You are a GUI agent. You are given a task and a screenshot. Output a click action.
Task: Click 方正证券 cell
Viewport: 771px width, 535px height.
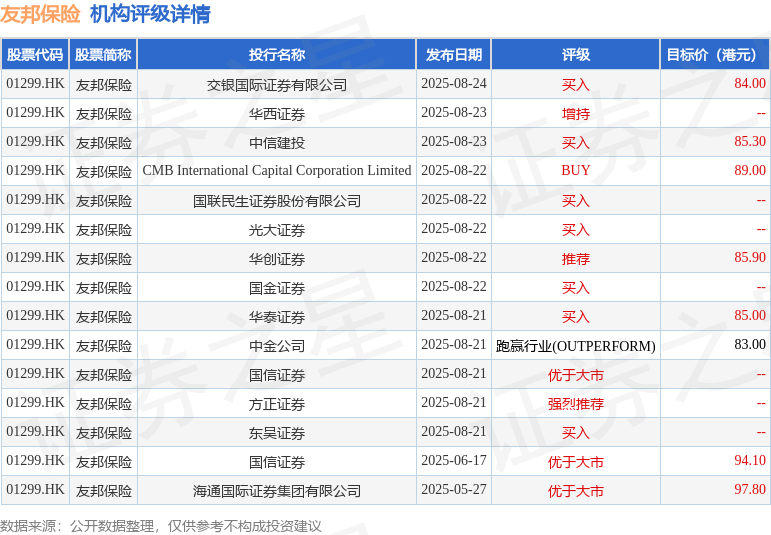[x=277, y=404]
